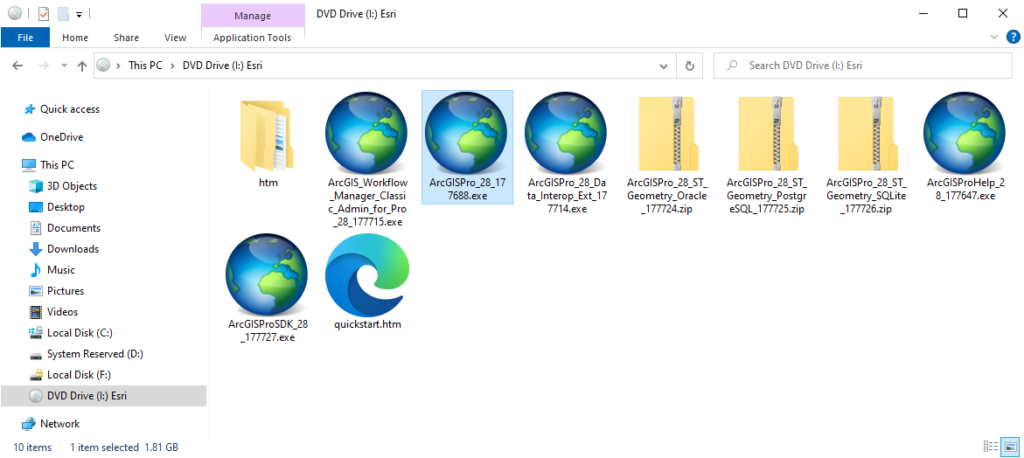Click New folder icon in title bar
Viewport: 1024px width, 458px height.
tap(63, 13)
